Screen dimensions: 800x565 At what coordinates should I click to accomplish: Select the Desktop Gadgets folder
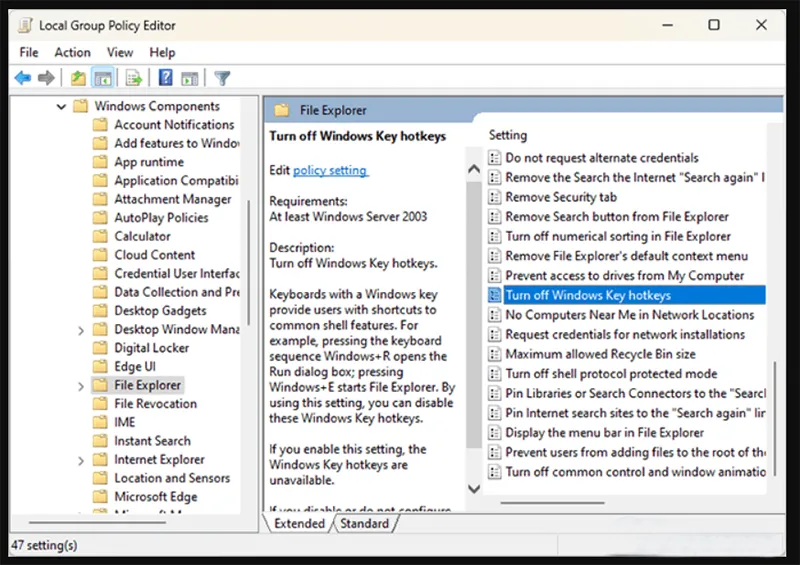pyautogui.click(x=160, y=310)
